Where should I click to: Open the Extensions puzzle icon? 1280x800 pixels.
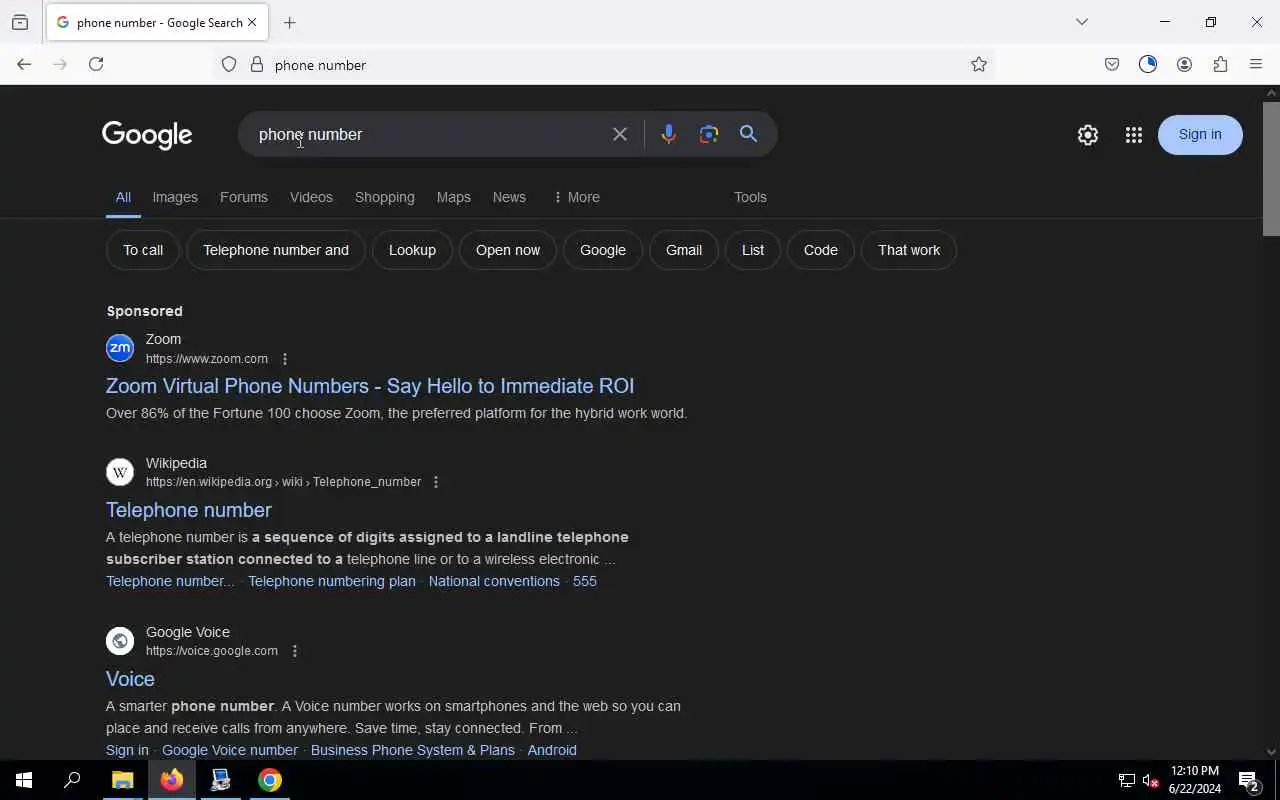point(1220,65)
